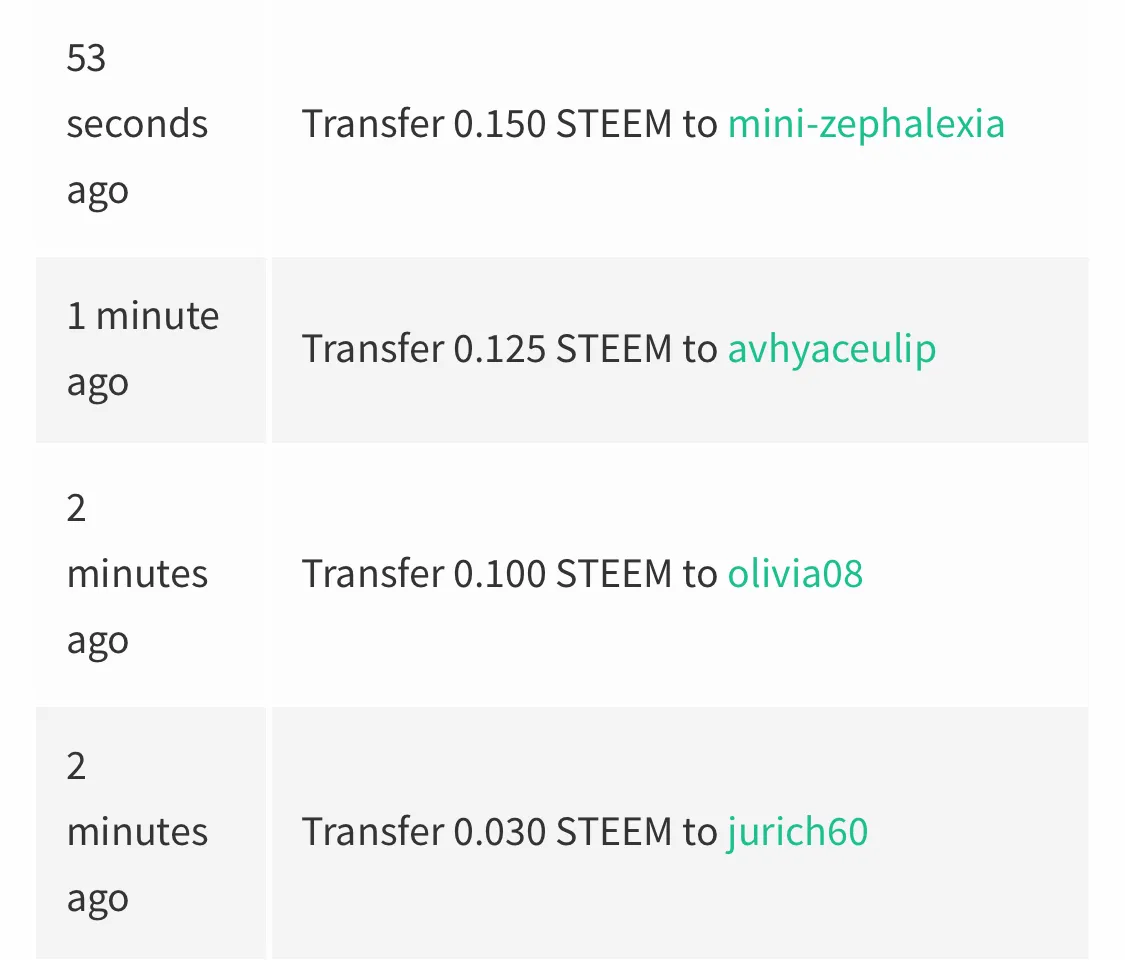Click the 0.100 amount in third transfer

(499, 574)
